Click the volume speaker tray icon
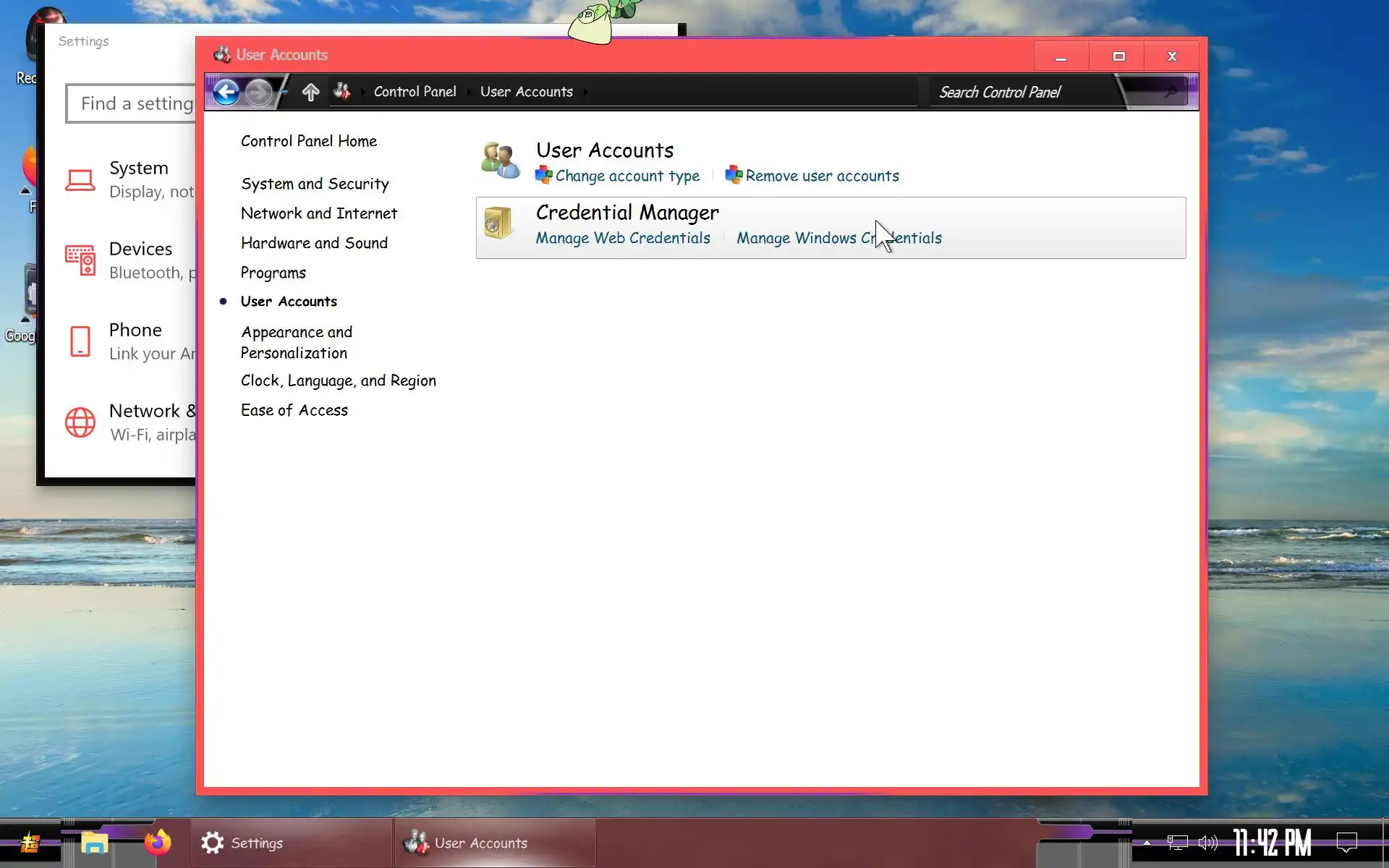 [x=1207, y=843]
